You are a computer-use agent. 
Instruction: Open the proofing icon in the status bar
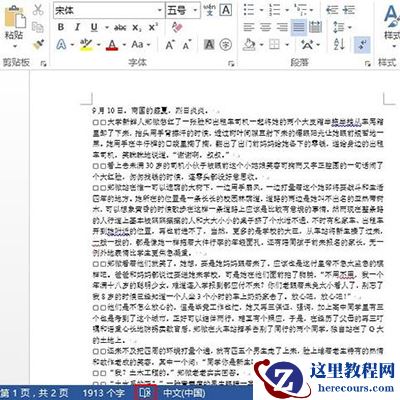tap(145, 393)
